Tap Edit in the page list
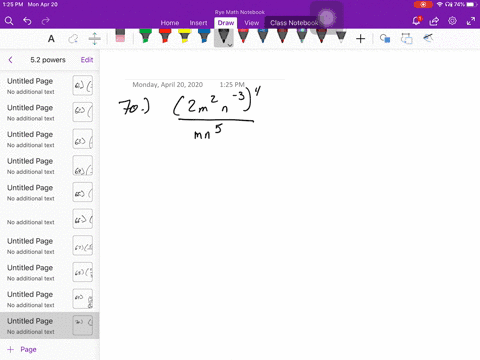Image resolution: width=480 pixels, height=360 pixels. pyautogui.click(x=87, y=60)
